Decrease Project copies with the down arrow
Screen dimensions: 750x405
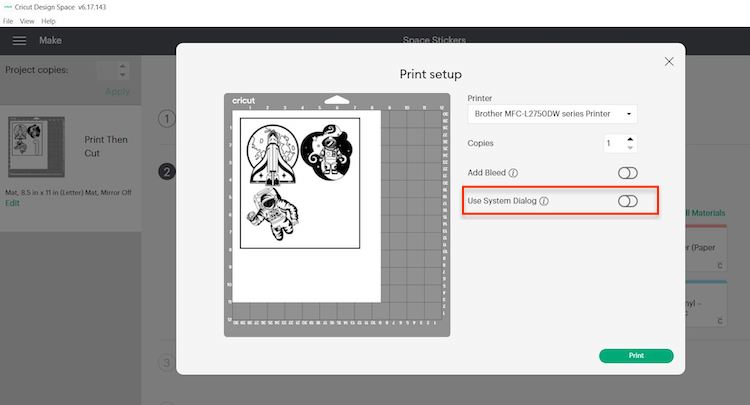[x=122, y=75]
